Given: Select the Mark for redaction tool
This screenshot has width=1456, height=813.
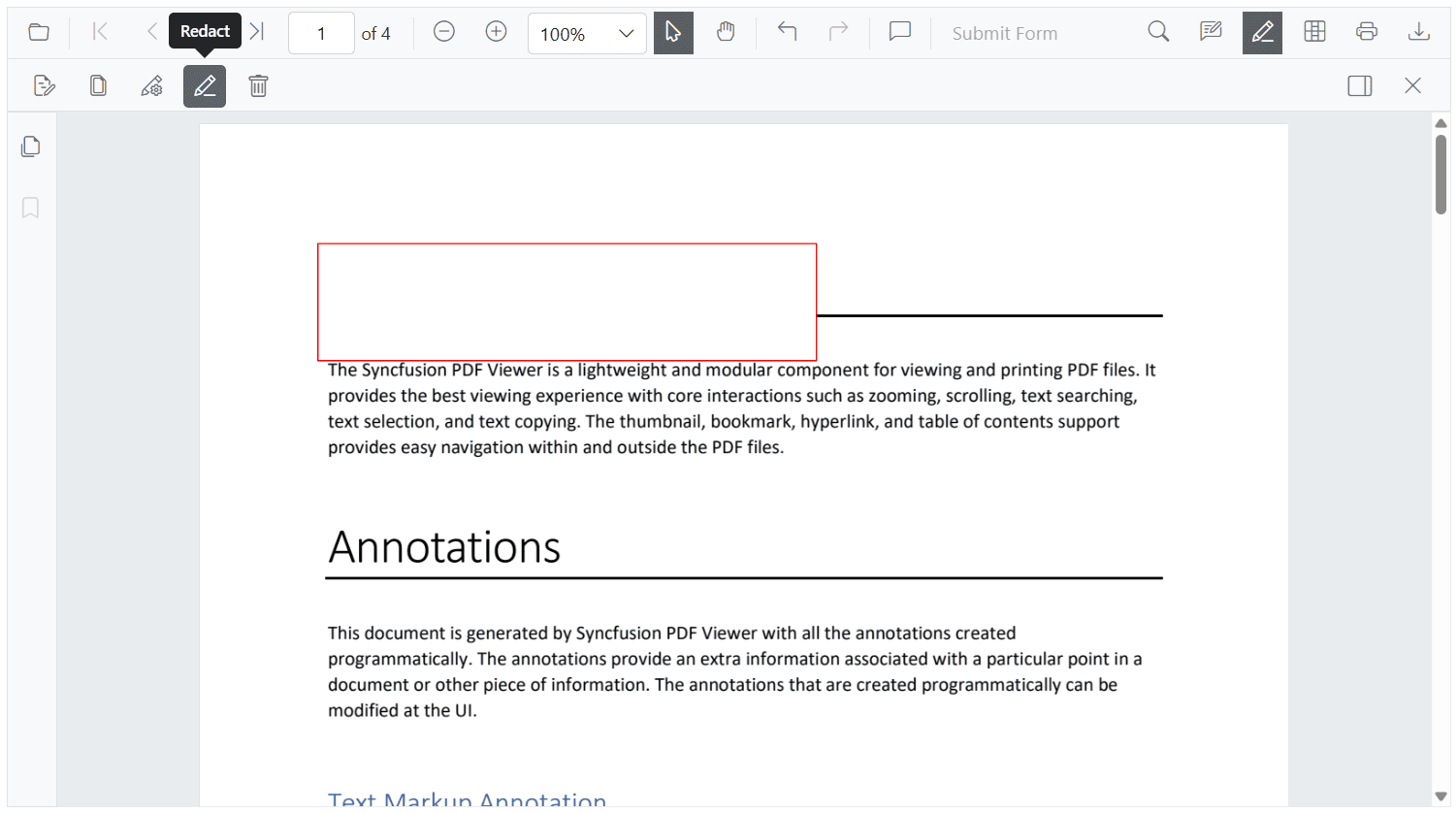Looking at the screenshot, I should point(45,85).
